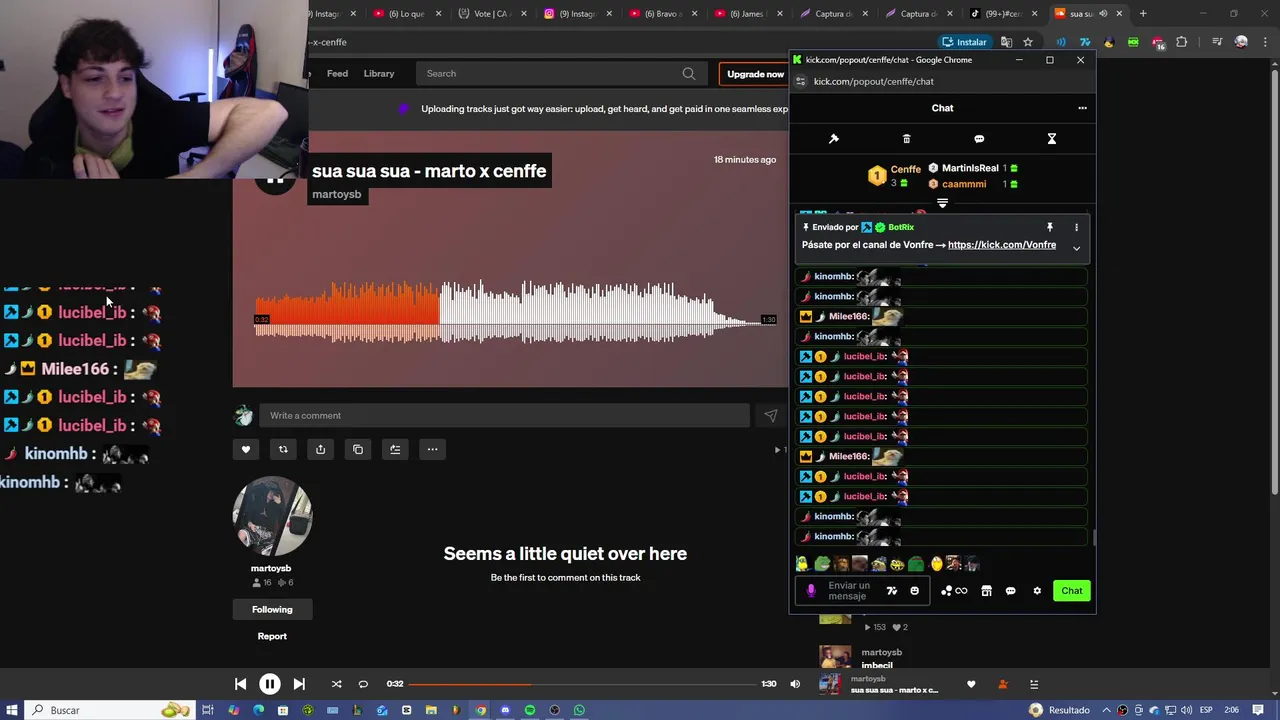Open emoji picker smiley in message box
Viewport: 1280px width, 720px height.
pos(914,591)
